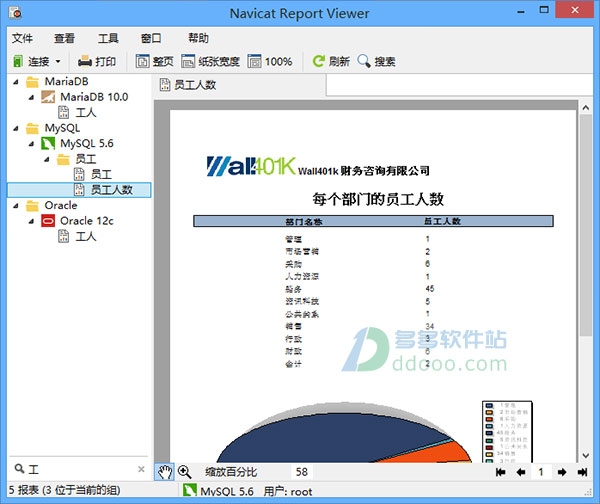Image resolution: width=600 pixels, height=504 pixels.
Task: Select the 员工 folder icon
Action: coord(63,159)
